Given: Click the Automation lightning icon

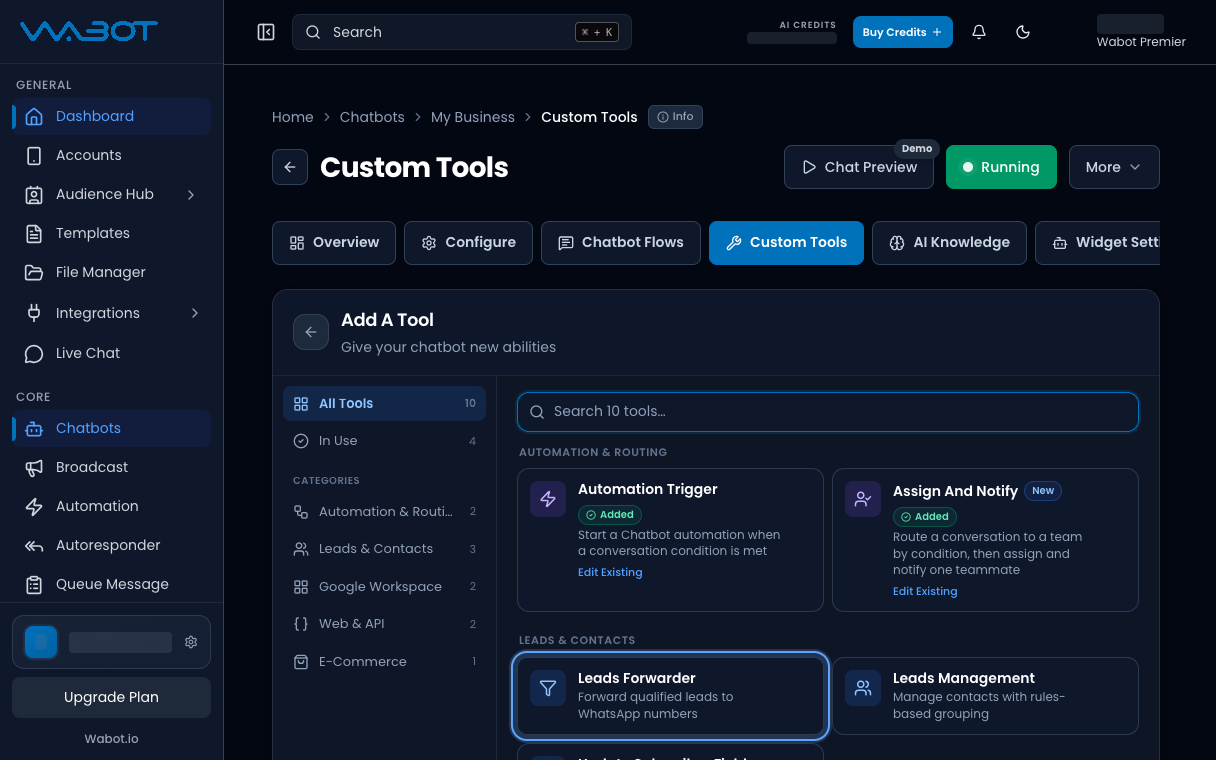Looking at the screenshot, I should pyautogui.click(x=34, y=506).
